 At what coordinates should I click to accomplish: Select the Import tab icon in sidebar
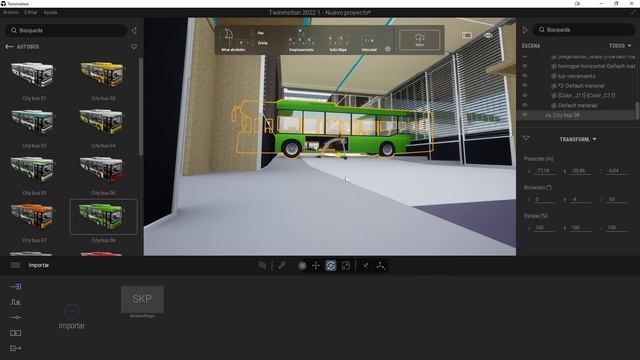16,287
